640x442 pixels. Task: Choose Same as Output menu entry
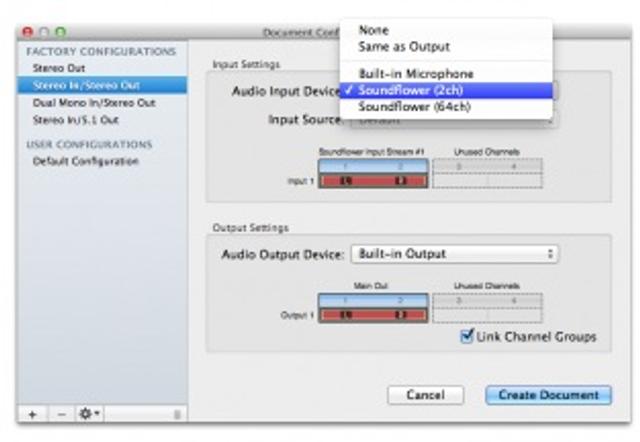pyautogui.click(x=446, y=47)
